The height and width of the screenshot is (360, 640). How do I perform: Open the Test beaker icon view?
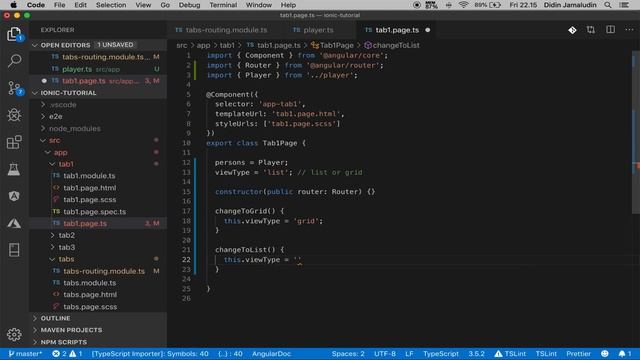point(14,169)
